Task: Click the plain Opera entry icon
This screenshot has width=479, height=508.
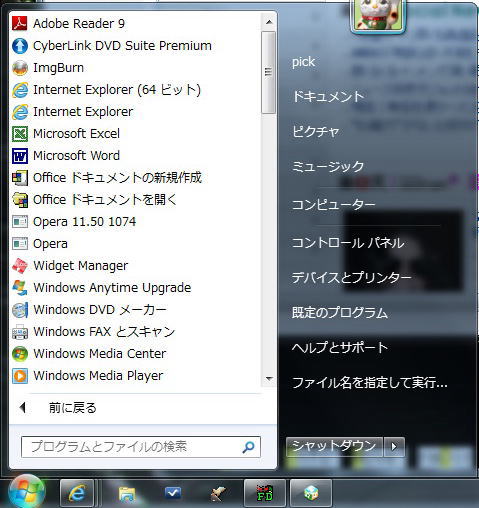Action: click(20, 244)
